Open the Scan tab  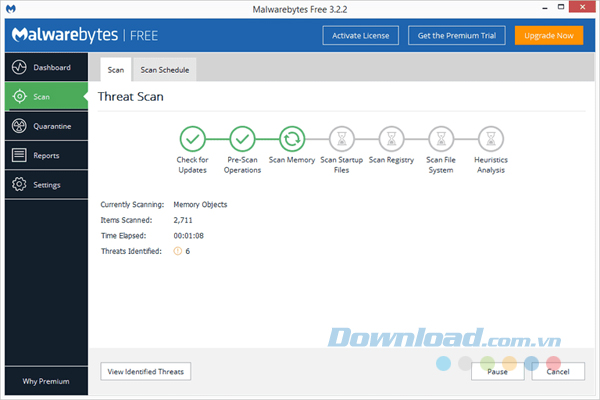coord(116,70)
